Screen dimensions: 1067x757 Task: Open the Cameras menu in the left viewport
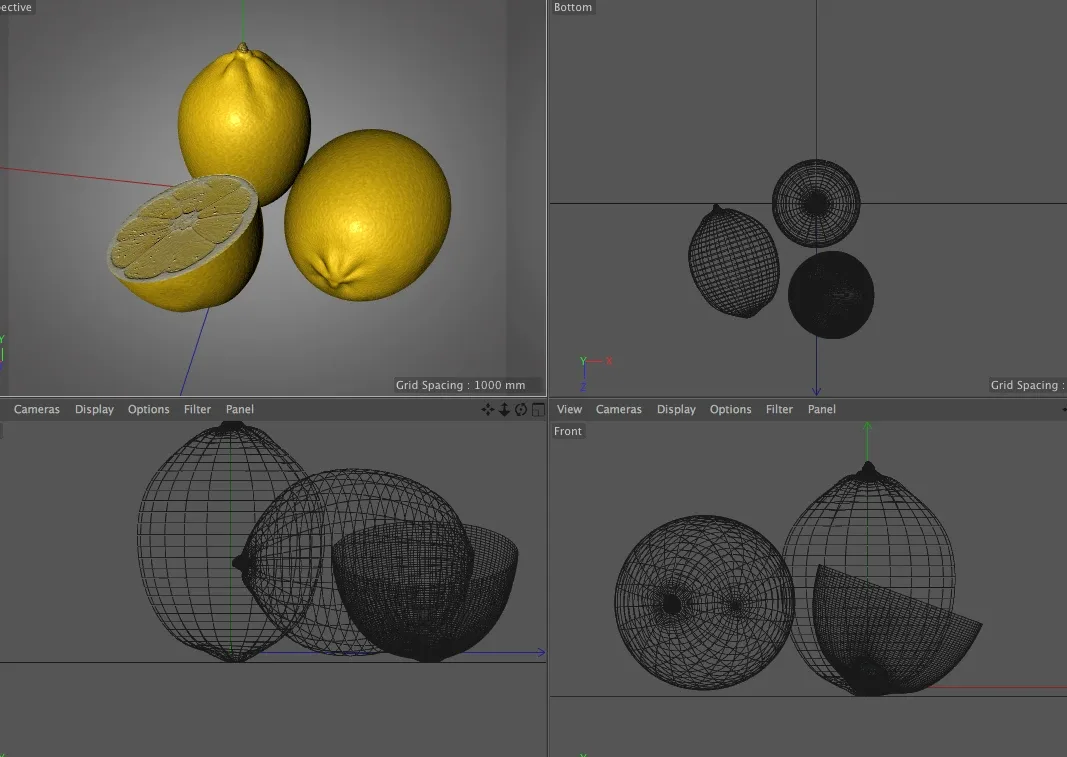point(37,409)
